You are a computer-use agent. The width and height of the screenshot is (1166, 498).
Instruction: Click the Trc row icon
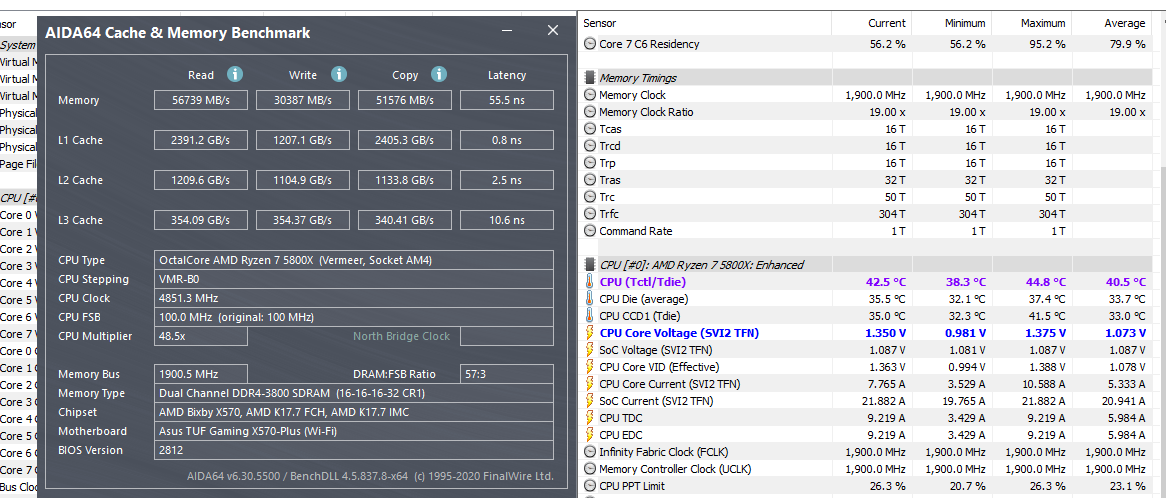click(x=590, y=197)
